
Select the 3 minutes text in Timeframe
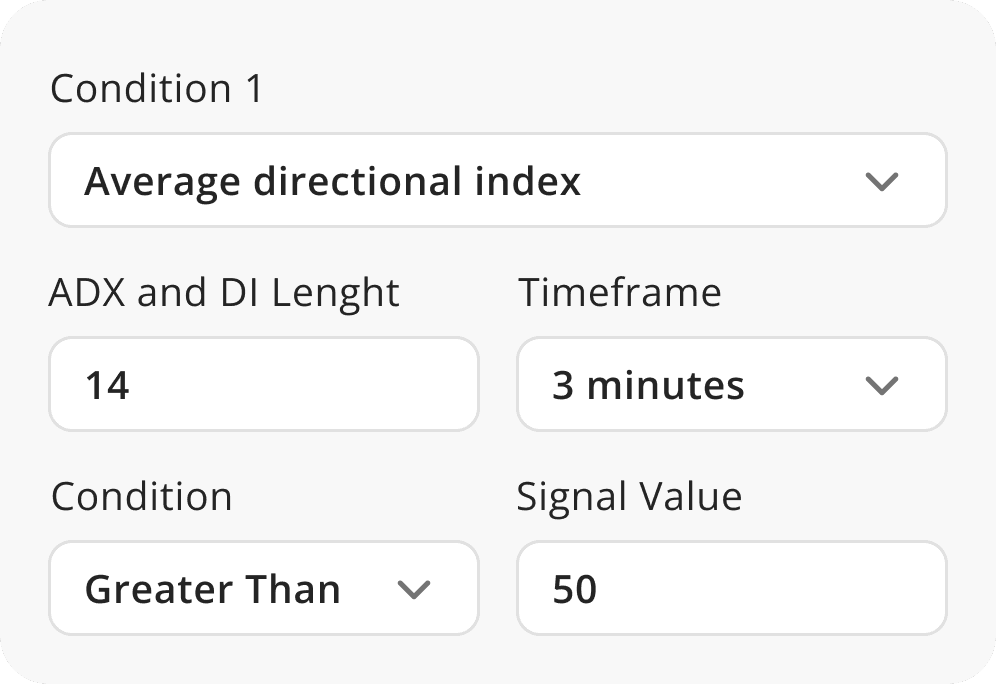click(x=648, y=386)
